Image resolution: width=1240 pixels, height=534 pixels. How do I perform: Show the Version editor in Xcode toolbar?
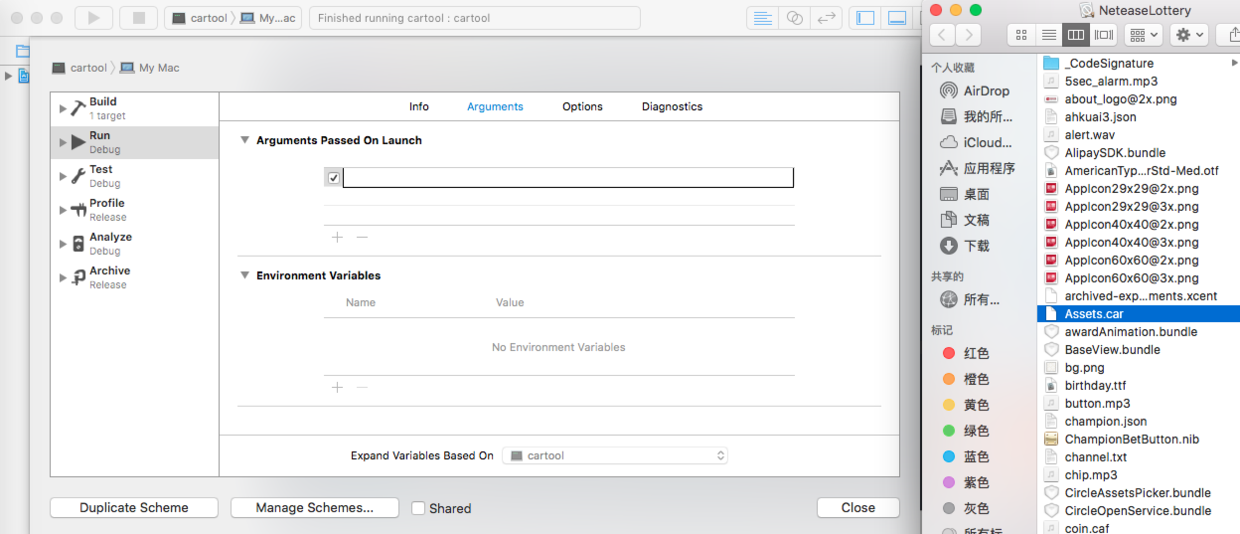click(825, 18)
